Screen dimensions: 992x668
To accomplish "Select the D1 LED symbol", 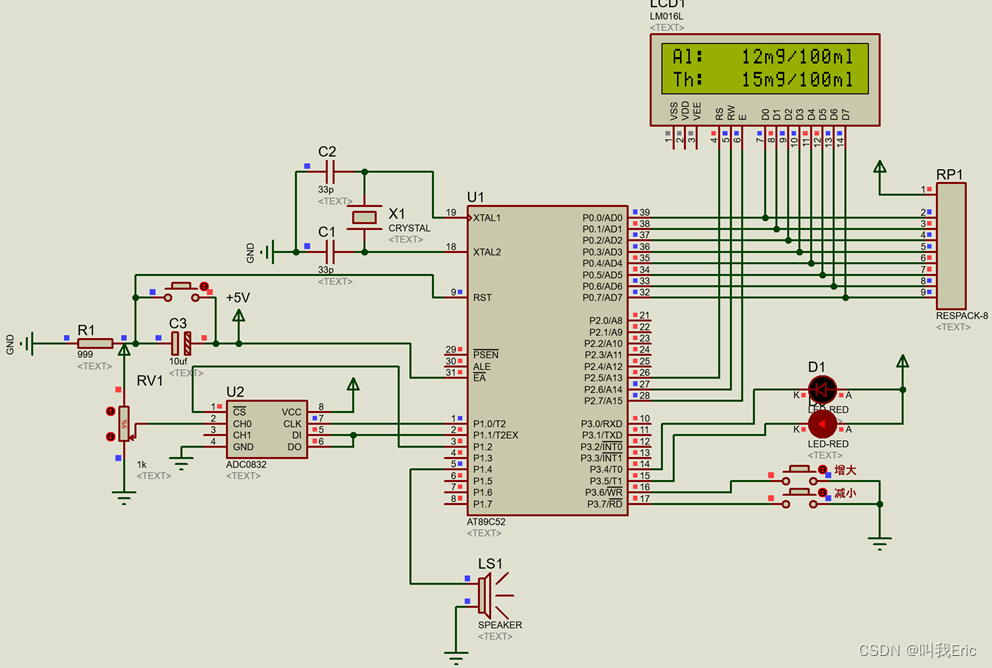I will (x=822, y=390).
